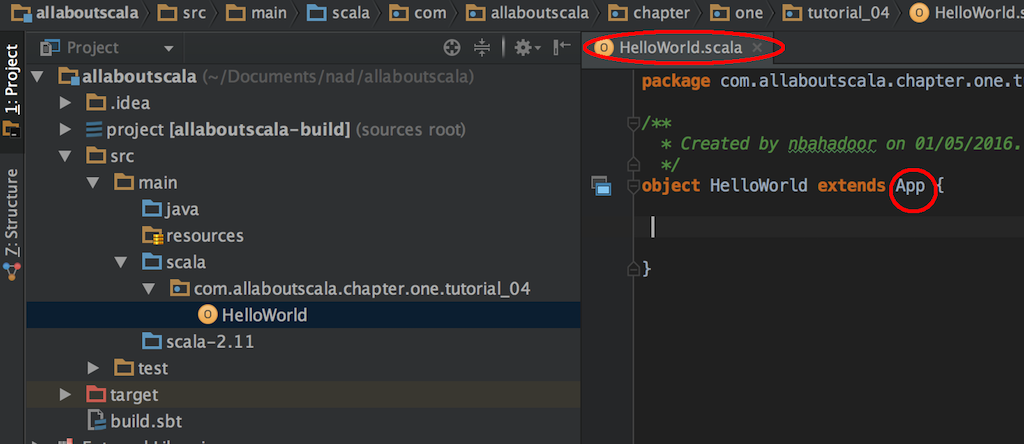This screenshot has height=444, width=1024.
Task: Collapse the scala source folder arrow
Action: click(x=121, y=262)
